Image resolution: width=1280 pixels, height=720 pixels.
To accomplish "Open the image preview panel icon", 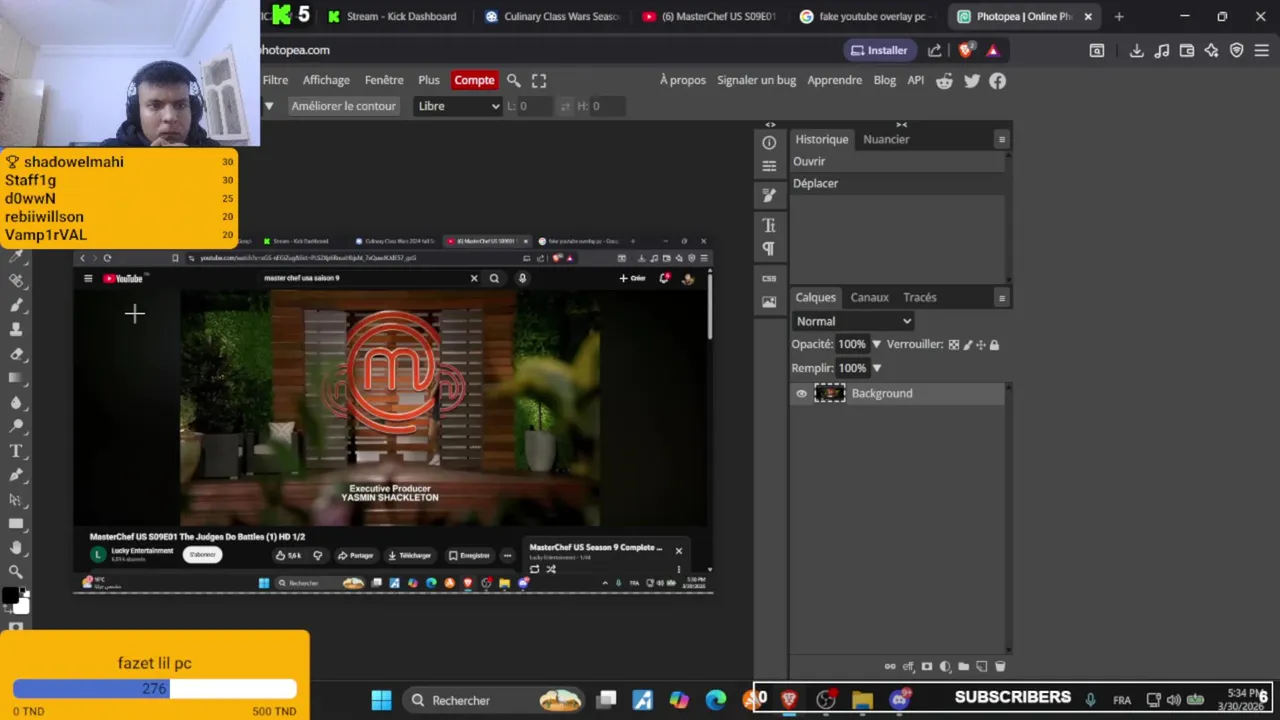I will coord(769,301).
